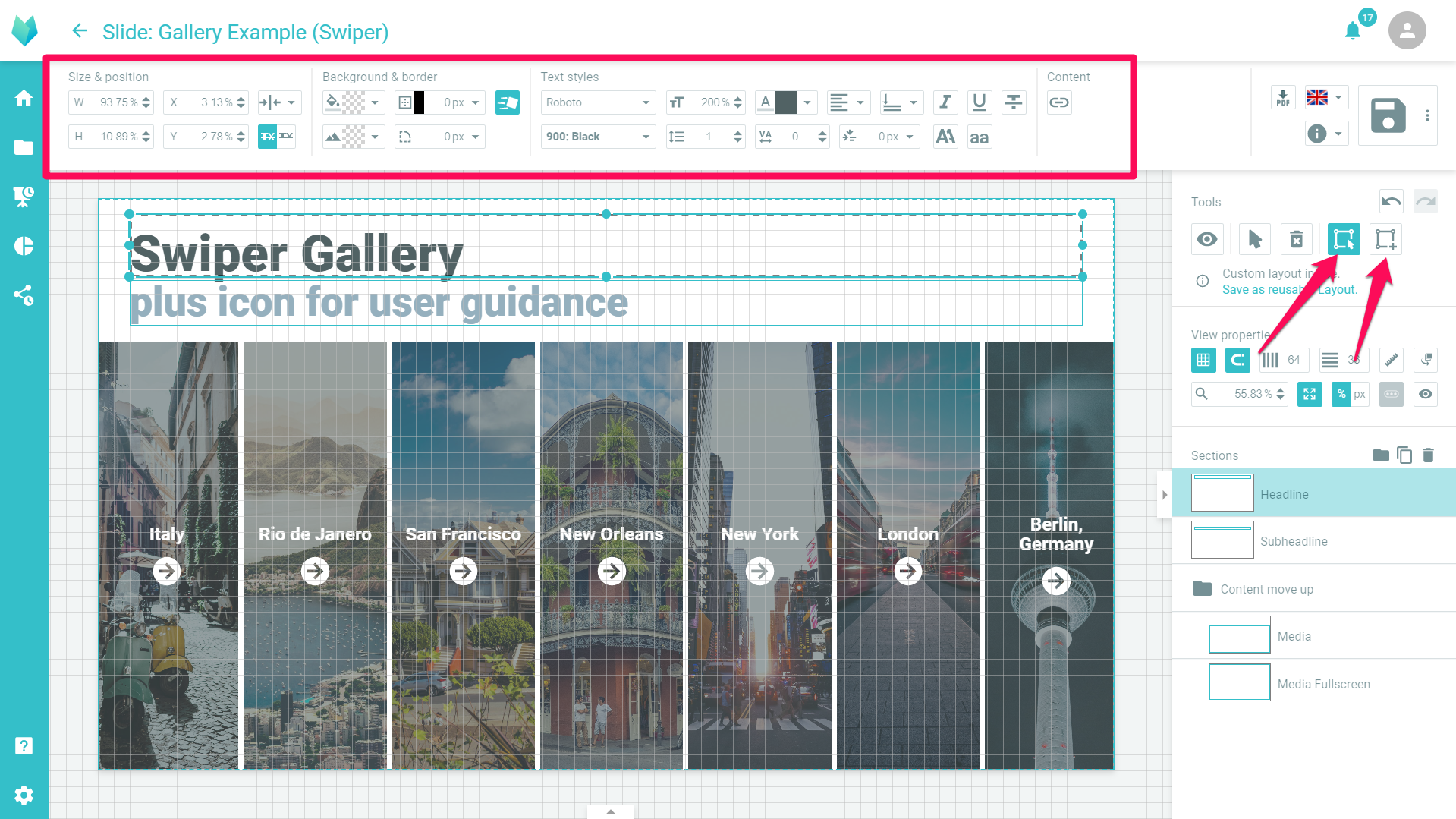Select the Media Fullscreen section
1456x819 pixels.
(x=1314, y=683)
